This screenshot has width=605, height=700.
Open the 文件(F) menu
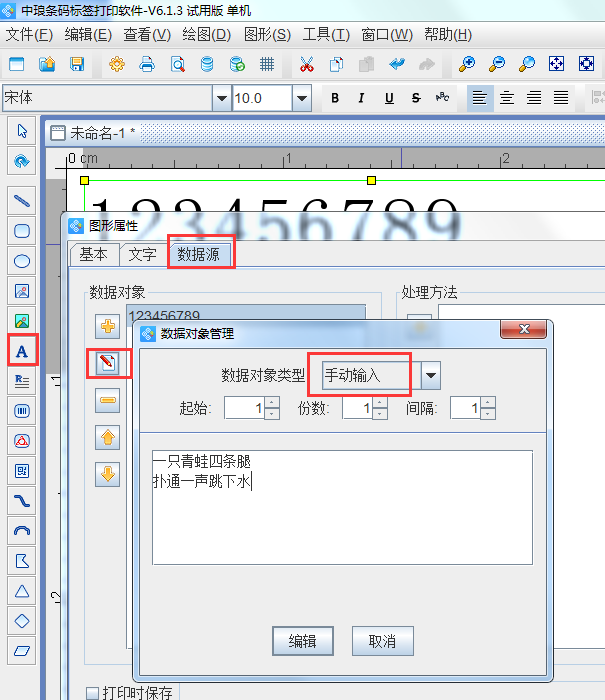tap(29, 34)
